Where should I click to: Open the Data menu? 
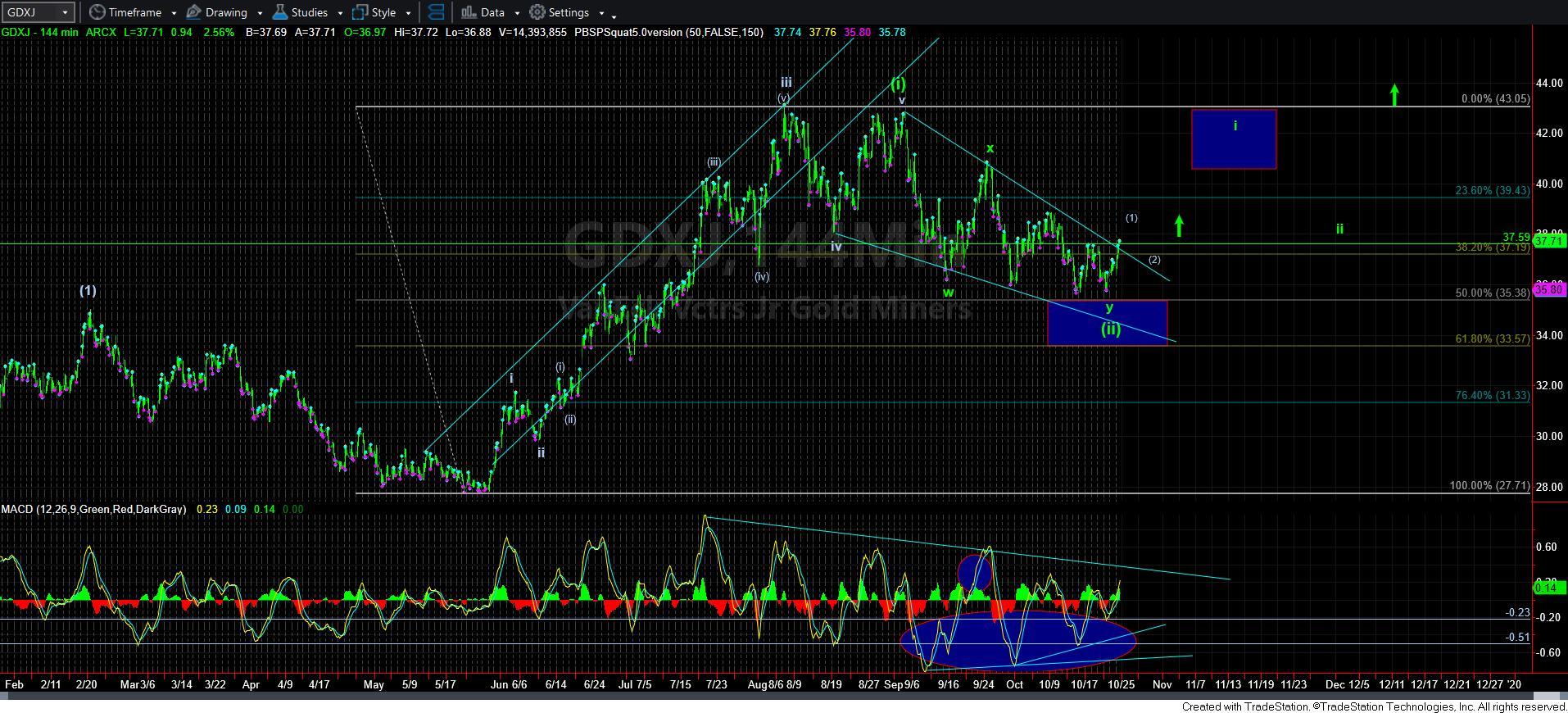[492, 12]
